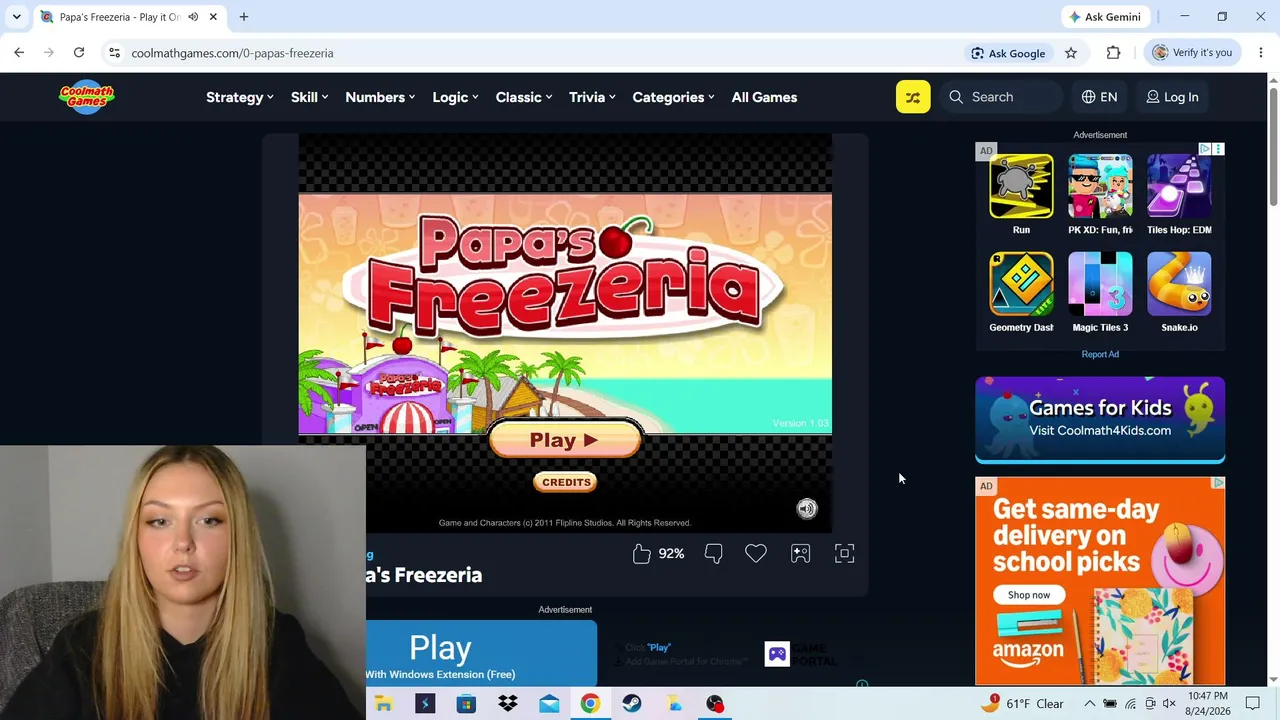Click the thumbs up like icon
1280x720 pixels.
click(x=642, y=554)
